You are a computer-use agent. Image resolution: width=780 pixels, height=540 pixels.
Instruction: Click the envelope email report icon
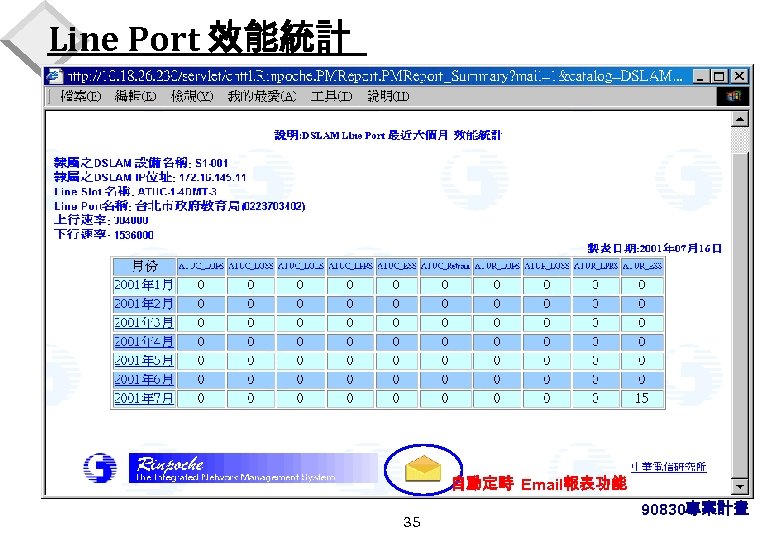pos(423,469)
